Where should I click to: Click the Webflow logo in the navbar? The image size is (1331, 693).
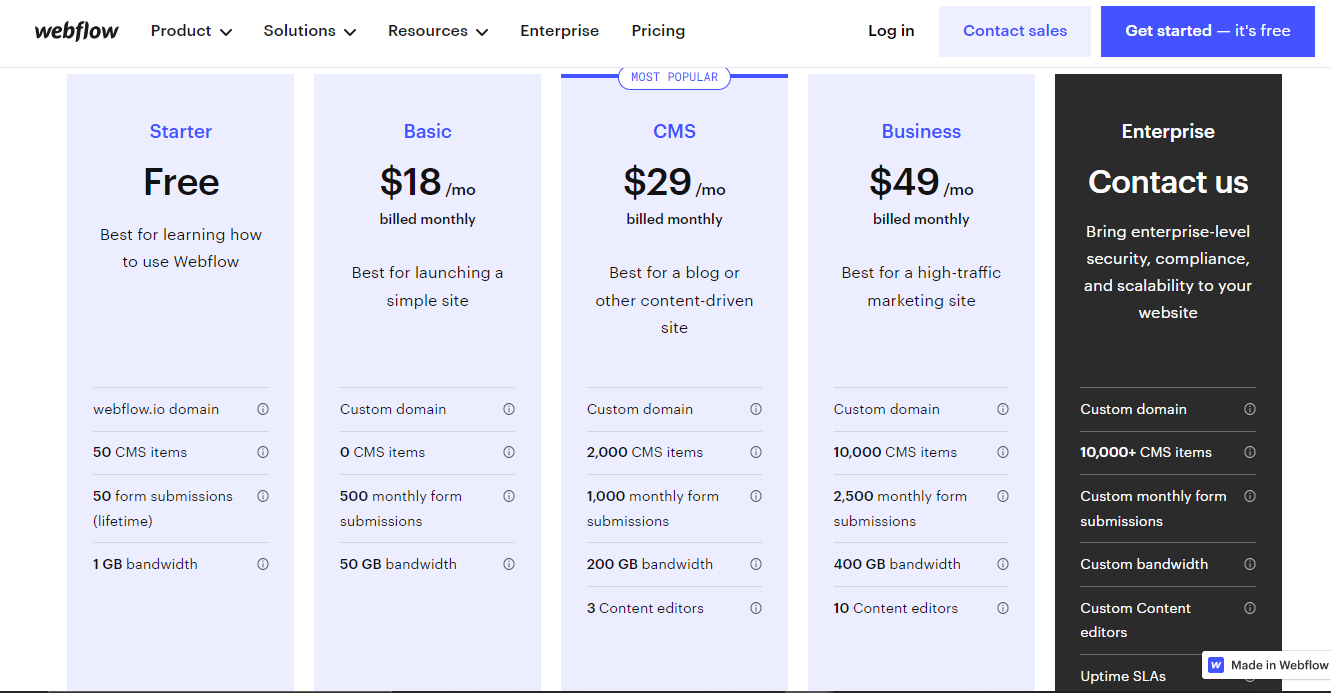[76, 31]
